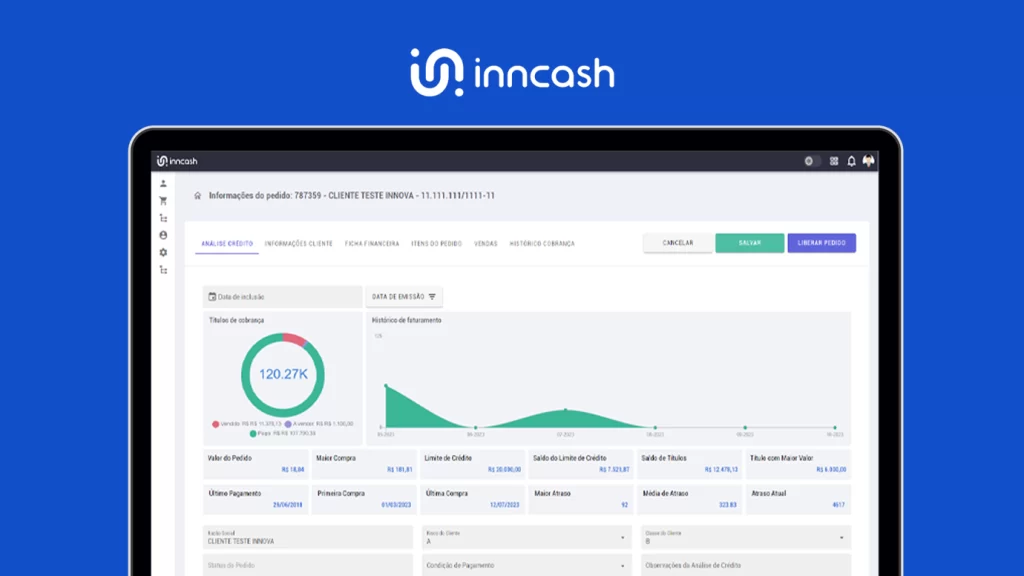Open the apps grid icon in the header
Viewport: 1024px width, 576px height.
[834, 161]
